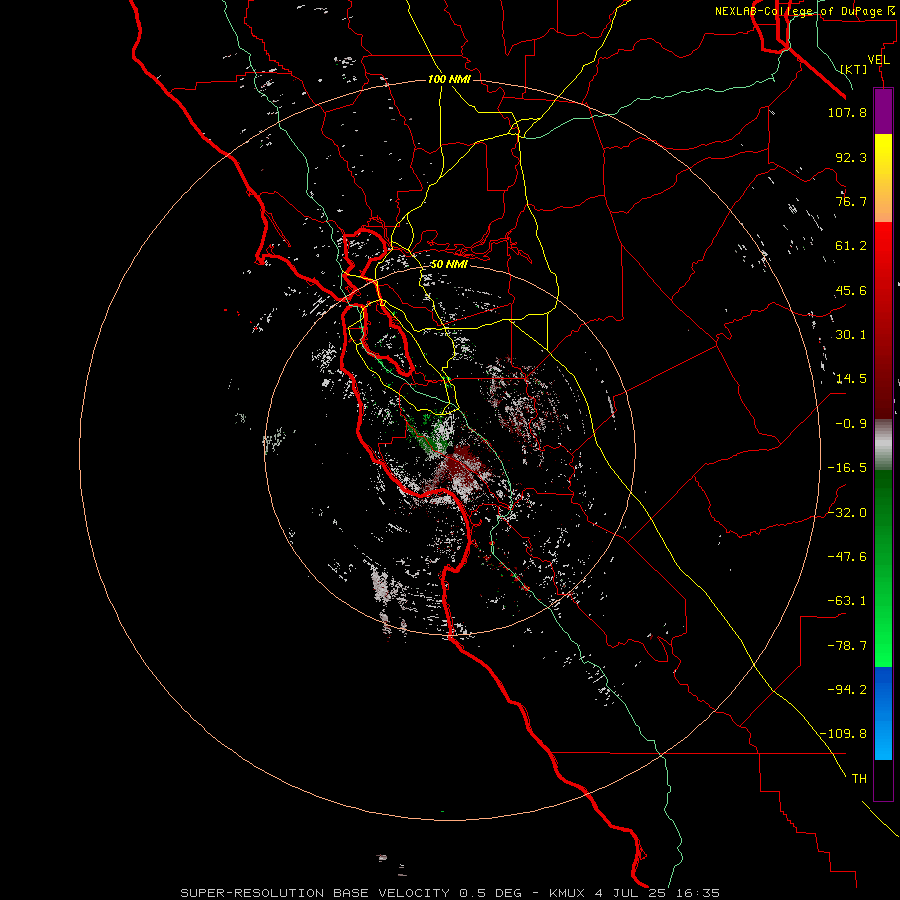This screenshot has width=900, height=900.
Task: Select the 76.7 legend value
Action: coord(851,201)
